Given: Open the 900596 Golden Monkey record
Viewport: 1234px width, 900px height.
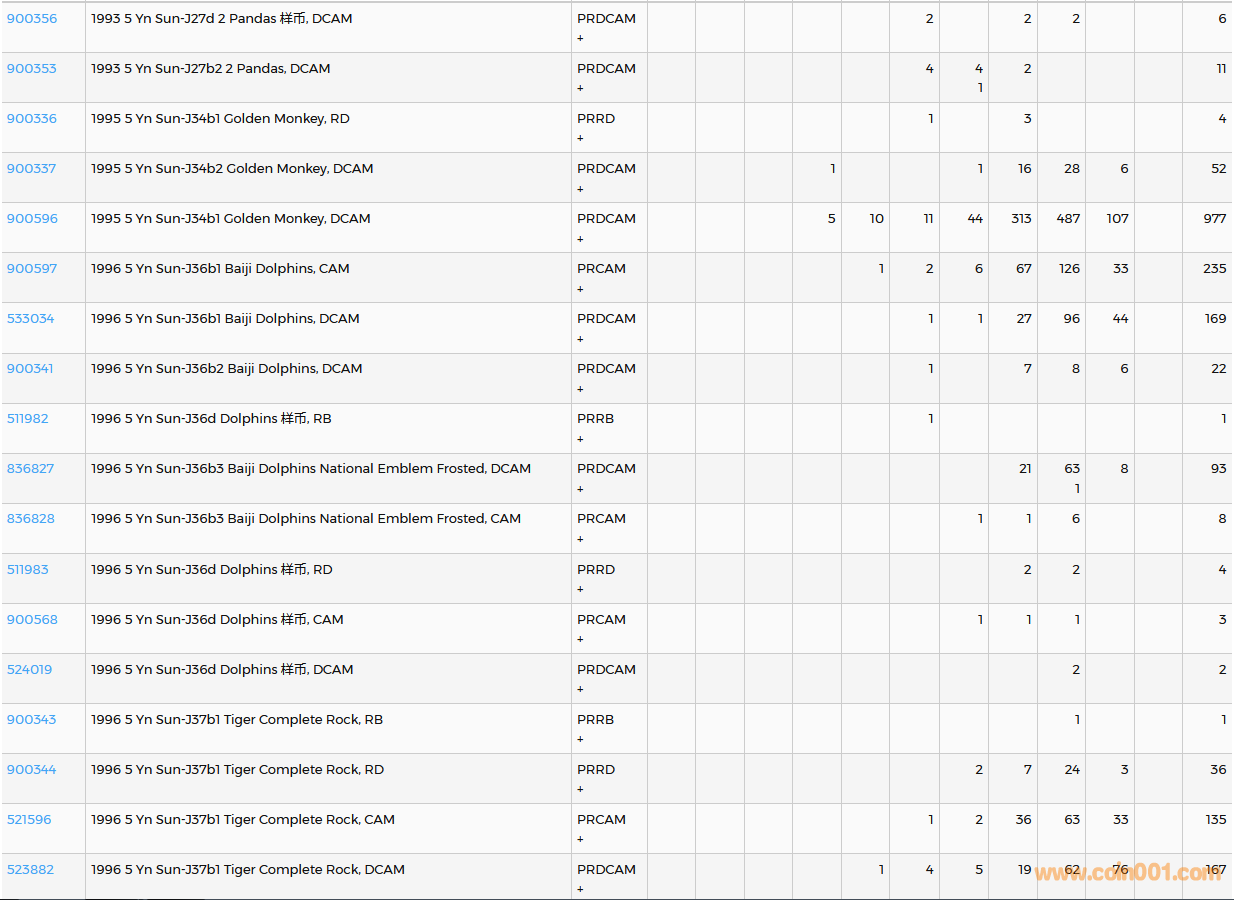Looking at the screenshot, I should coord(32,219).
